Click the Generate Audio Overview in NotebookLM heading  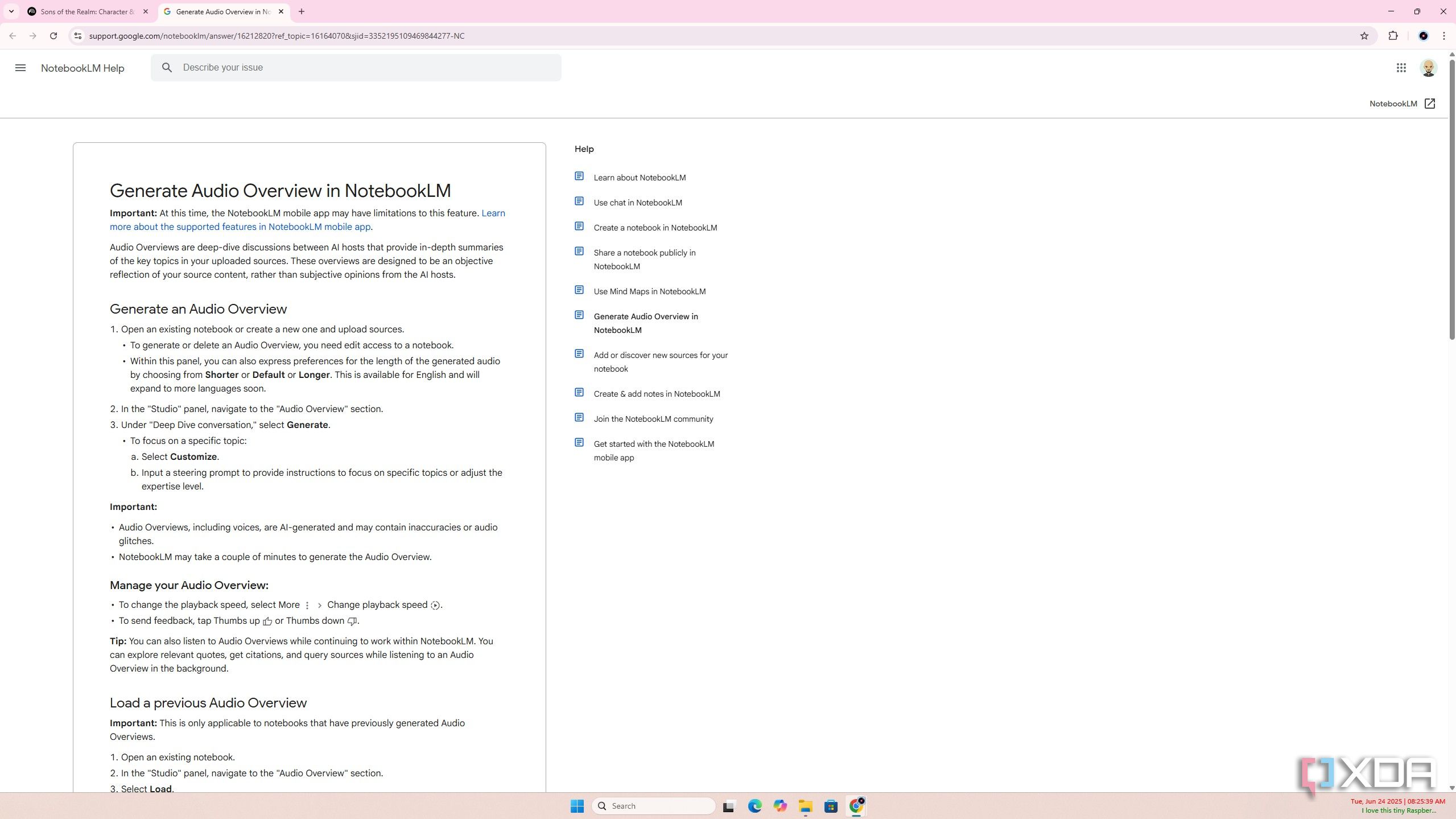280,191
